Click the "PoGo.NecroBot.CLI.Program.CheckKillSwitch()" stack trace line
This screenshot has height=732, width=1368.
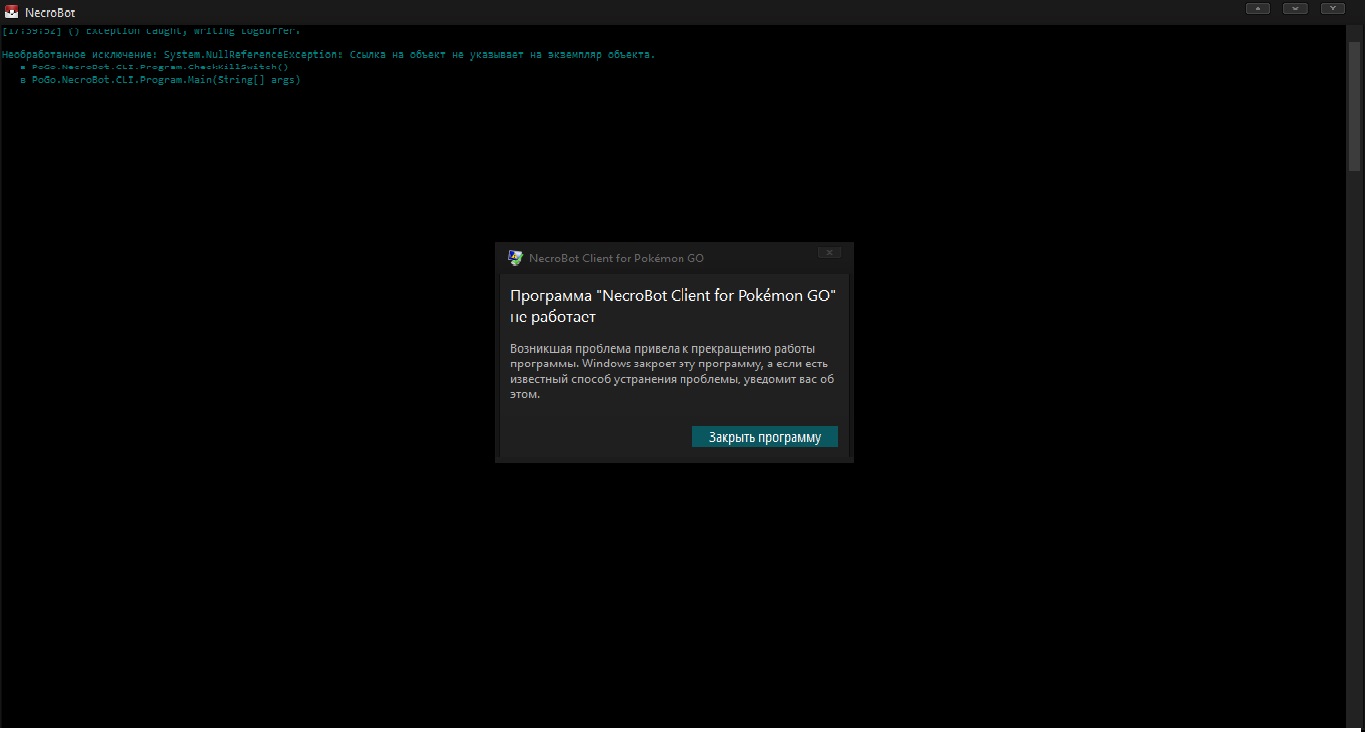tap(154, 67)
